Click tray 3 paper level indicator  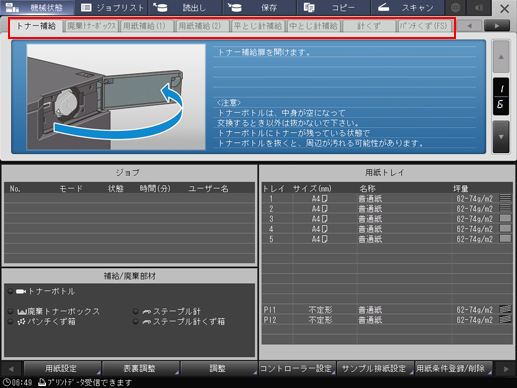click(x=505, y=218)
